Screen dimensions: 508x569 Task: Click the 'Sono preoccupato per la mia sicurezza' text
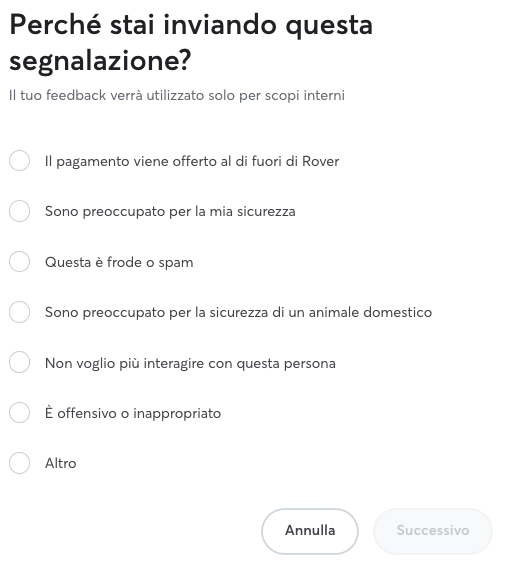170,212
